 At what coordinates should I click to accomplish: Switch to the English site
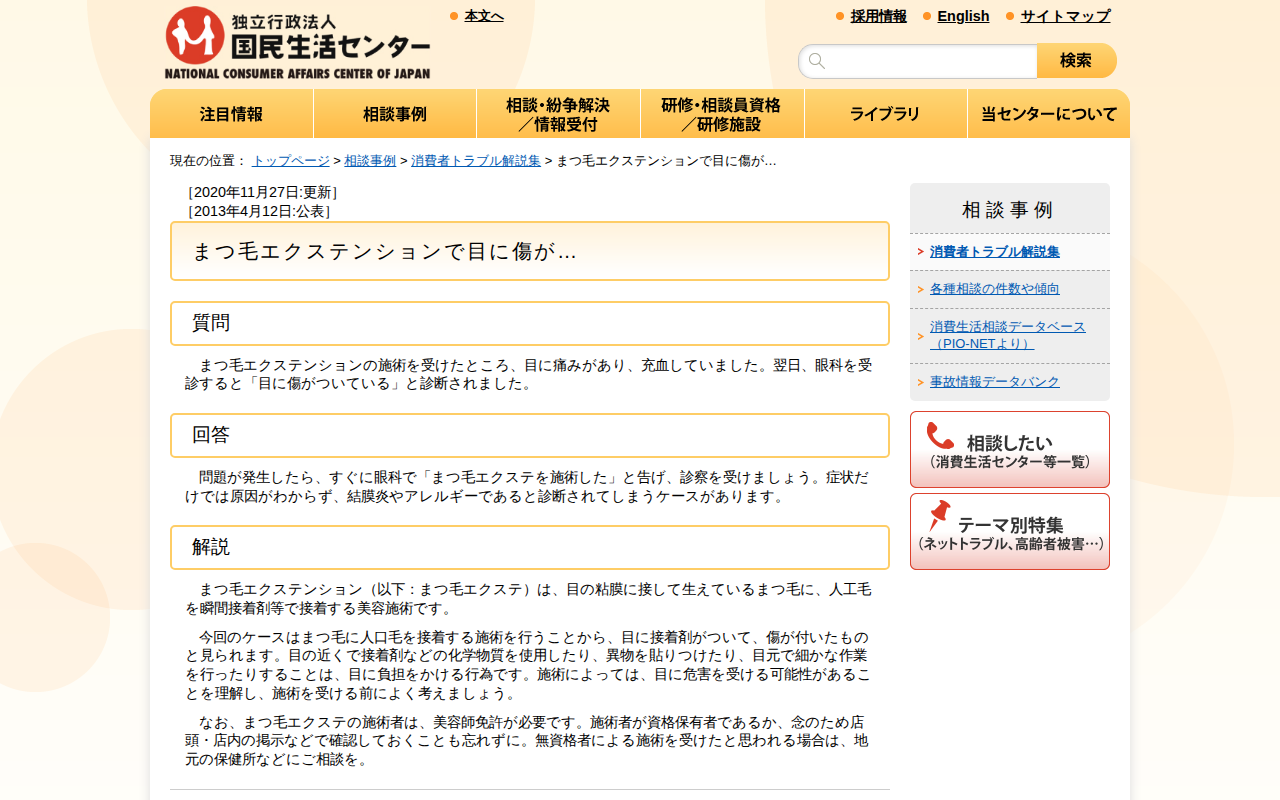tap(963, 16)
